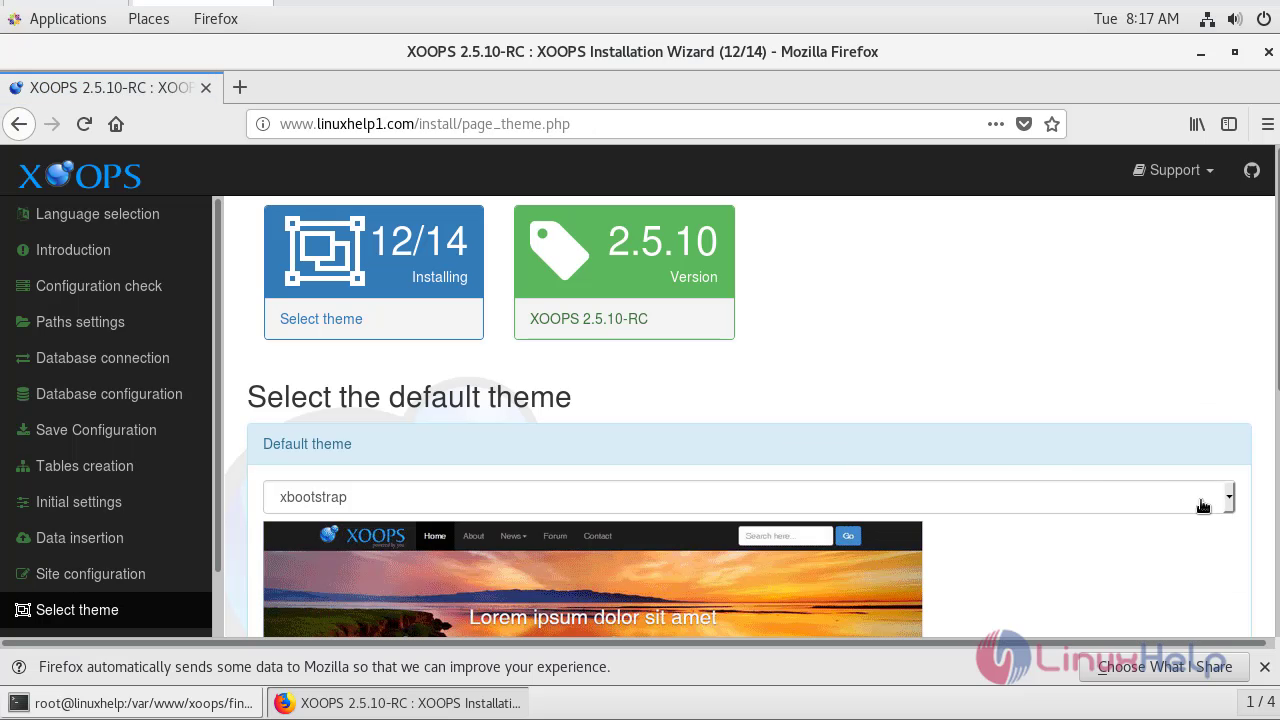Click the Database configuration icon

point(23,394)
